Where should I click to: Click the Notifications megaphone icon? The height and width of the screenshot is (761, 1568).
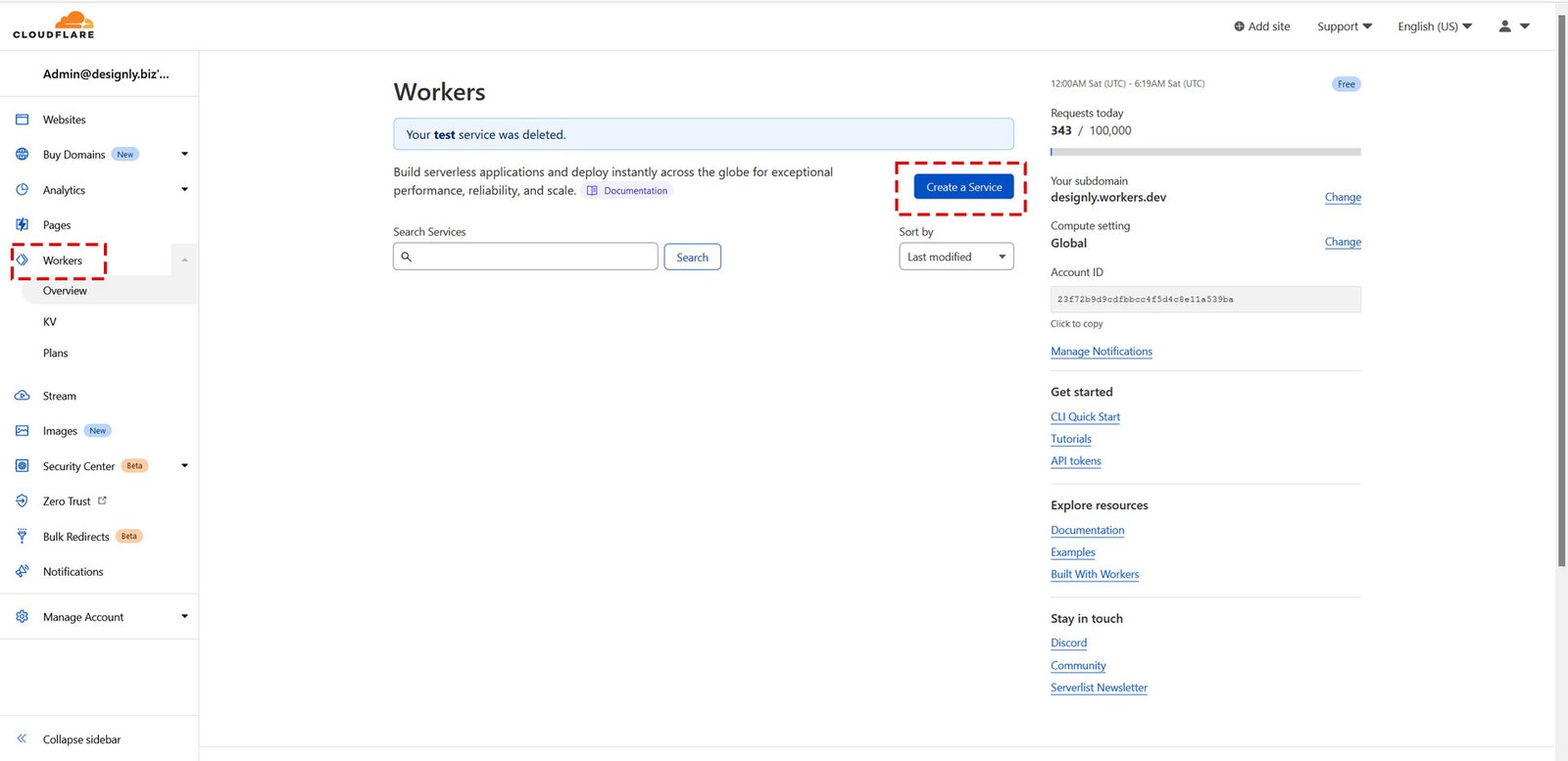(x=23, y=572)
